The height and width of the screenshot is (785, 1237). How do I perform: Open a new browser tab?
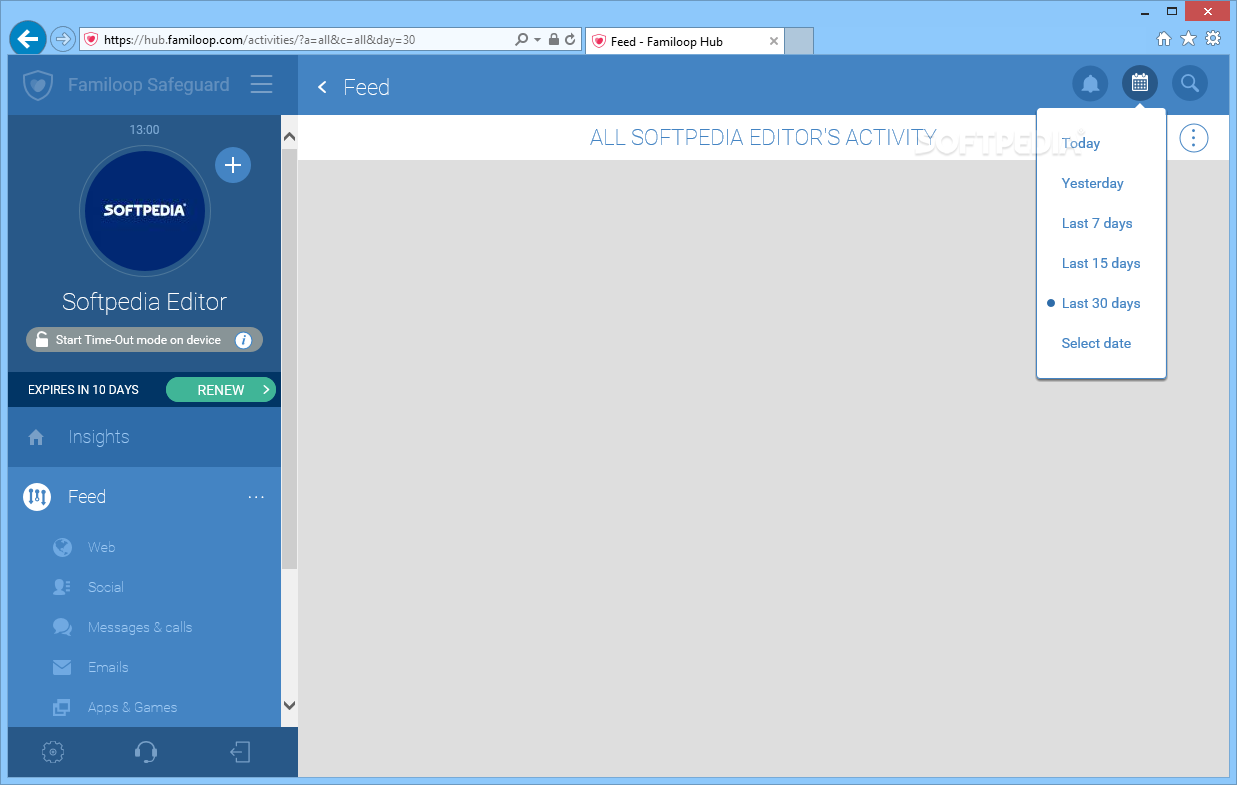click(798, 41)
